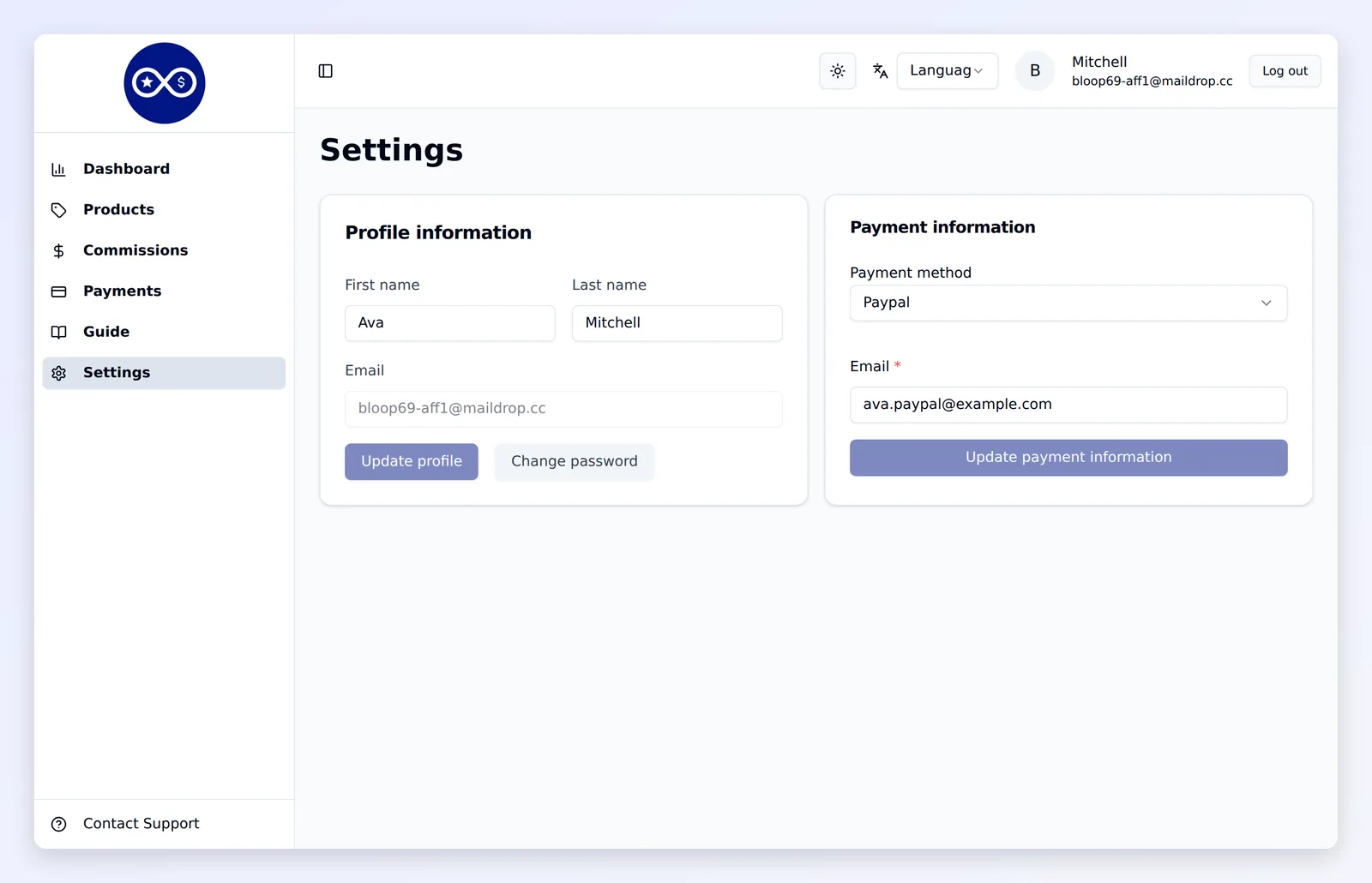
Task: Open the Guide page
Action: [x=164, y=332]
